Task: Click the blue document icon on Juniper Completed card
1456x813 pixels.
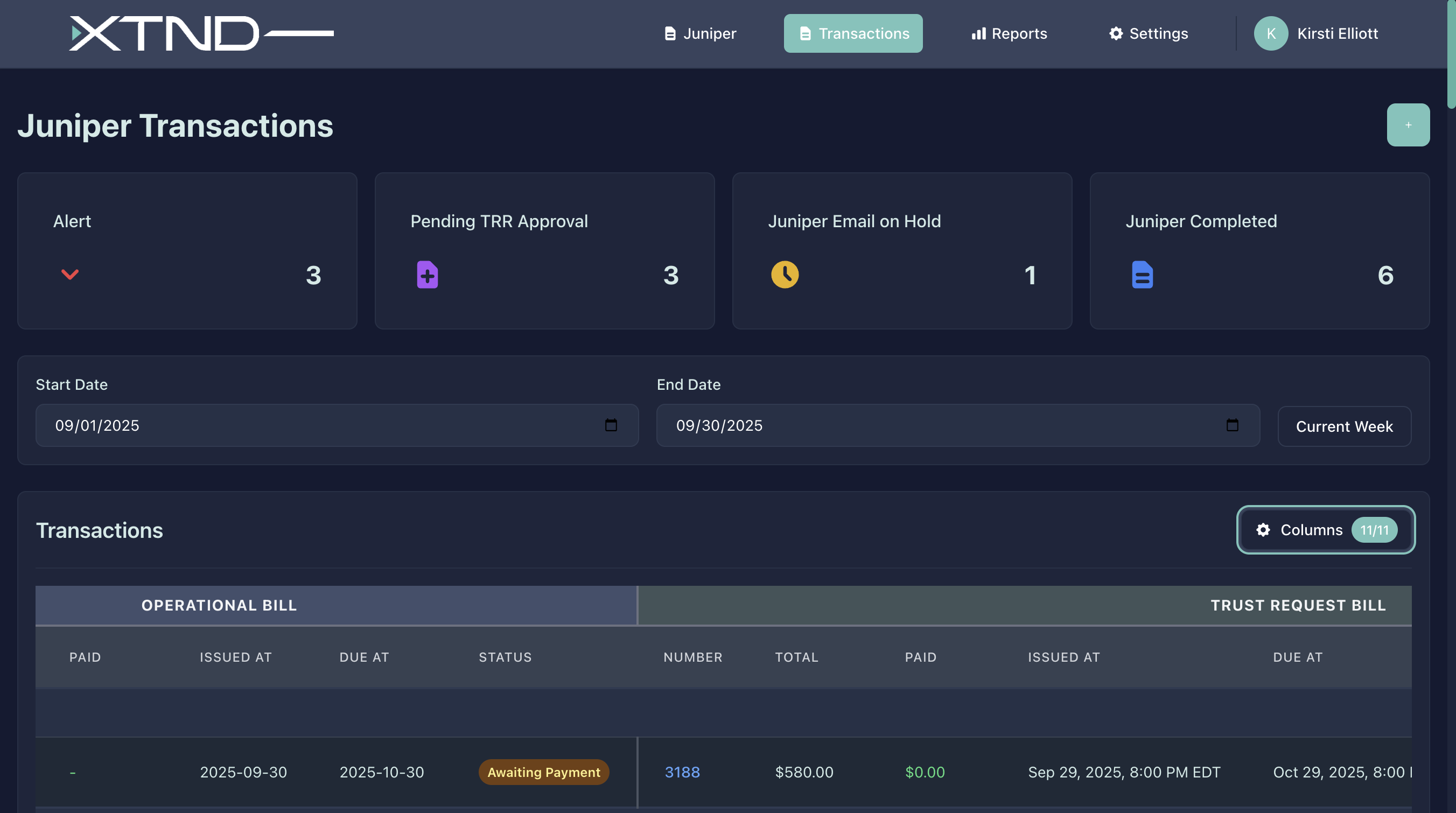Action: tap(1142, 275)
